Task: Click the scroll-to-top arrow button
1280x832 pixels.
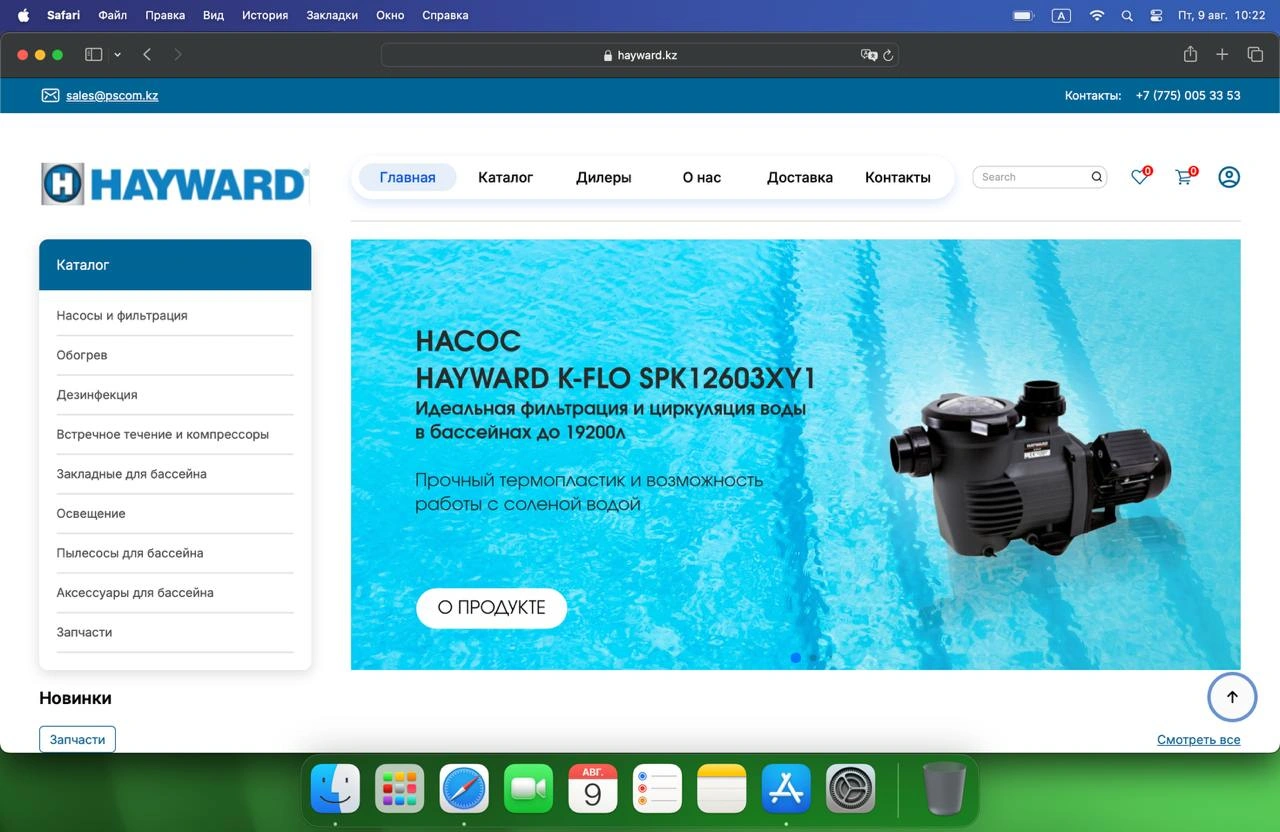Action: point(1232,697)
